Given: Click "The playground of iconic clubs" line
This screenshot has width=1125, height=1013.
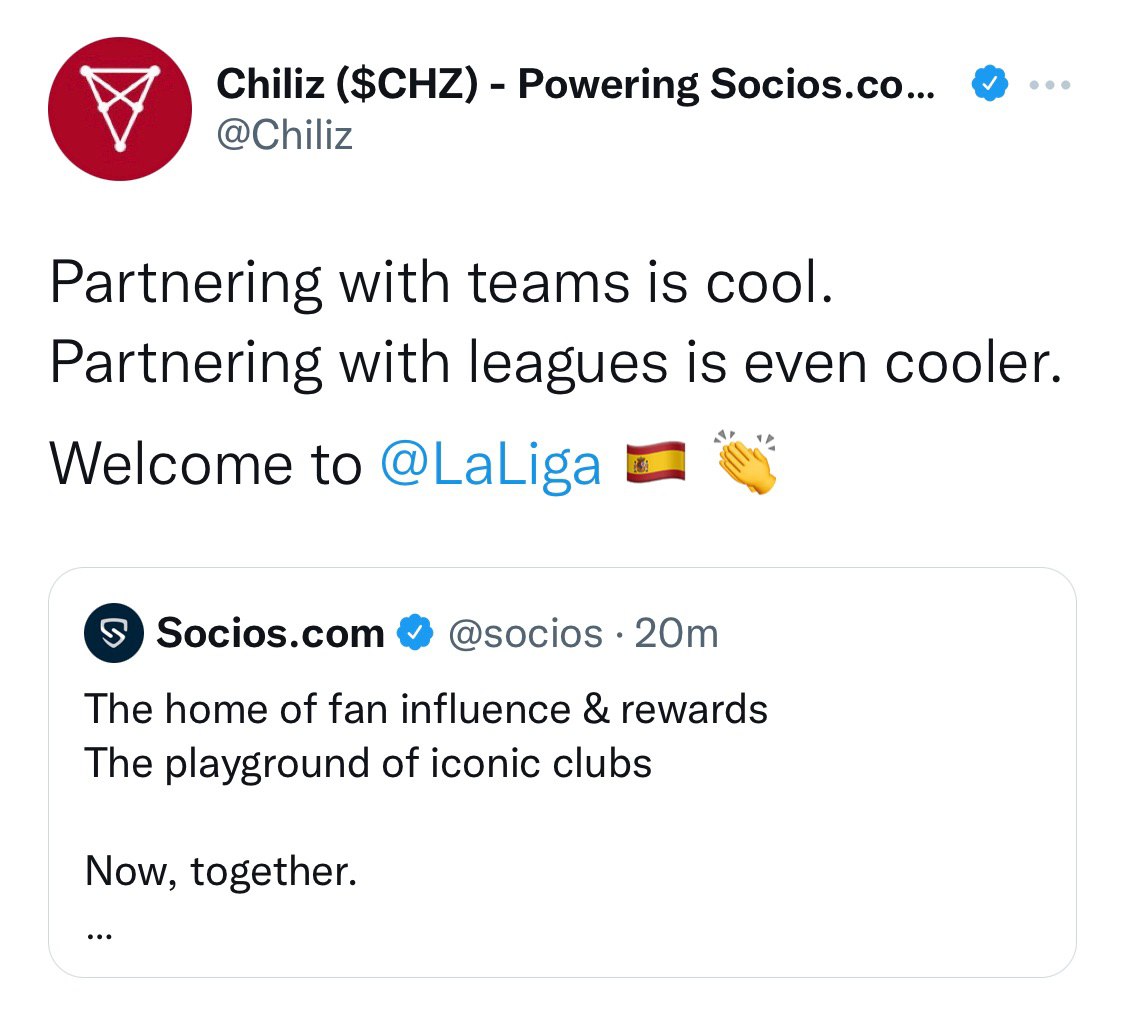Looking at the screenshot, I should click(x=368, y=763).
